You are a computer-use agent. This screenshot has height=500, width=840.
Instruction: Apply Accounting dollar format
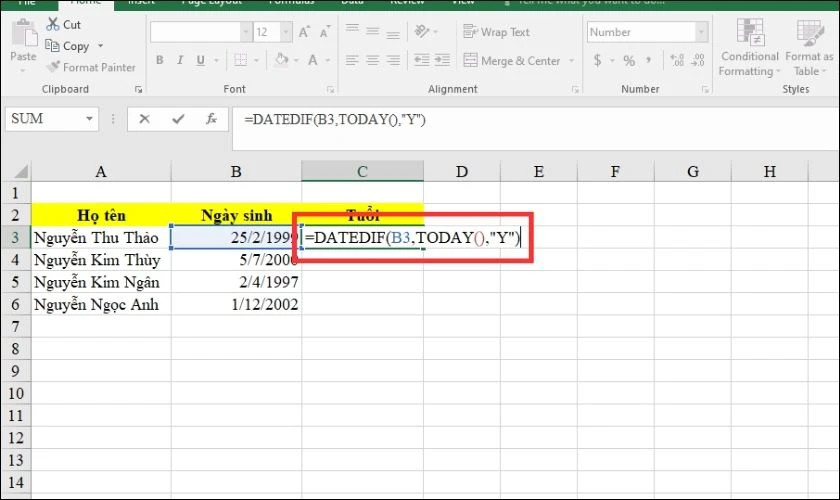[597, 61]
